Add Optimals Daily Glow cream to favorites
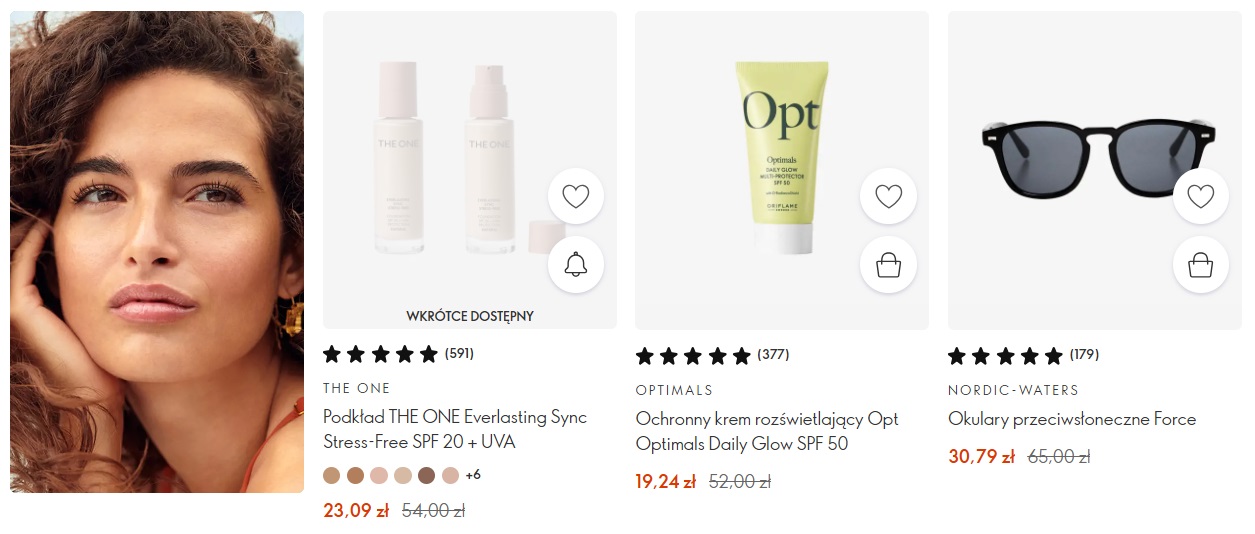This screenshot has width=1255, height=534. pyautogui.click(x=888, y=196)
